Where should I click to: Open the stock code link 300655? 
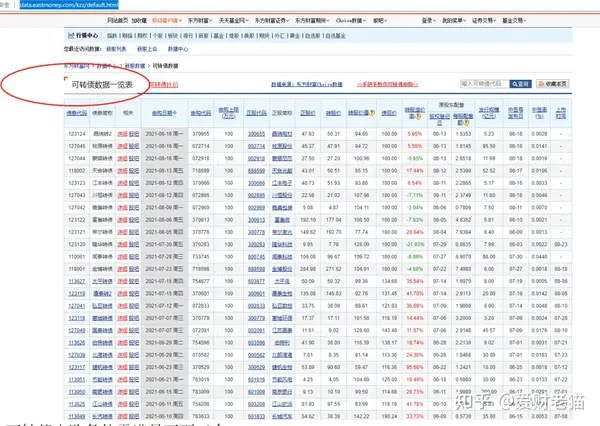click(256, 134)
